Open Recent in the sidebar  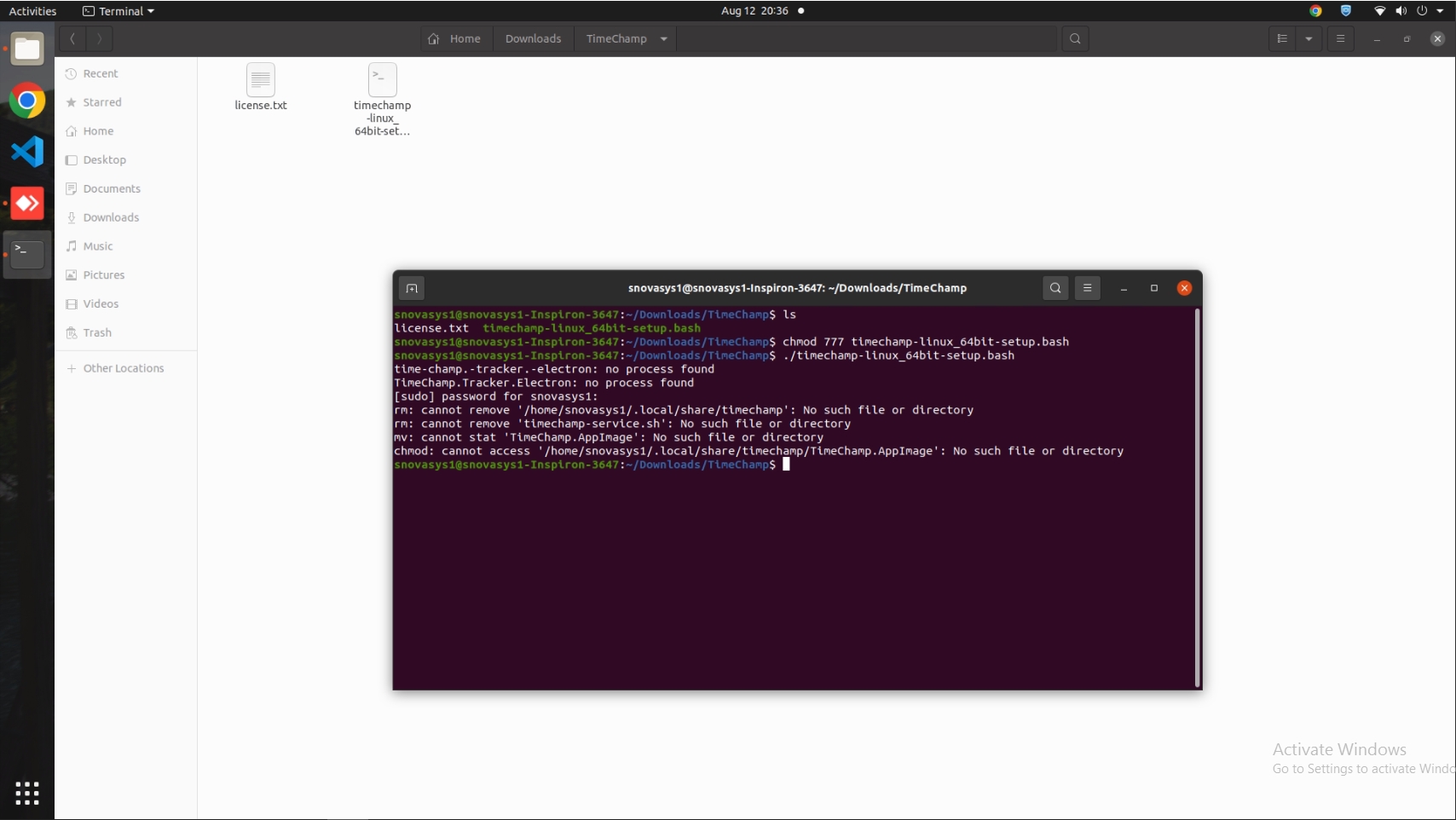pyautogui.click(x=126, y=73)
